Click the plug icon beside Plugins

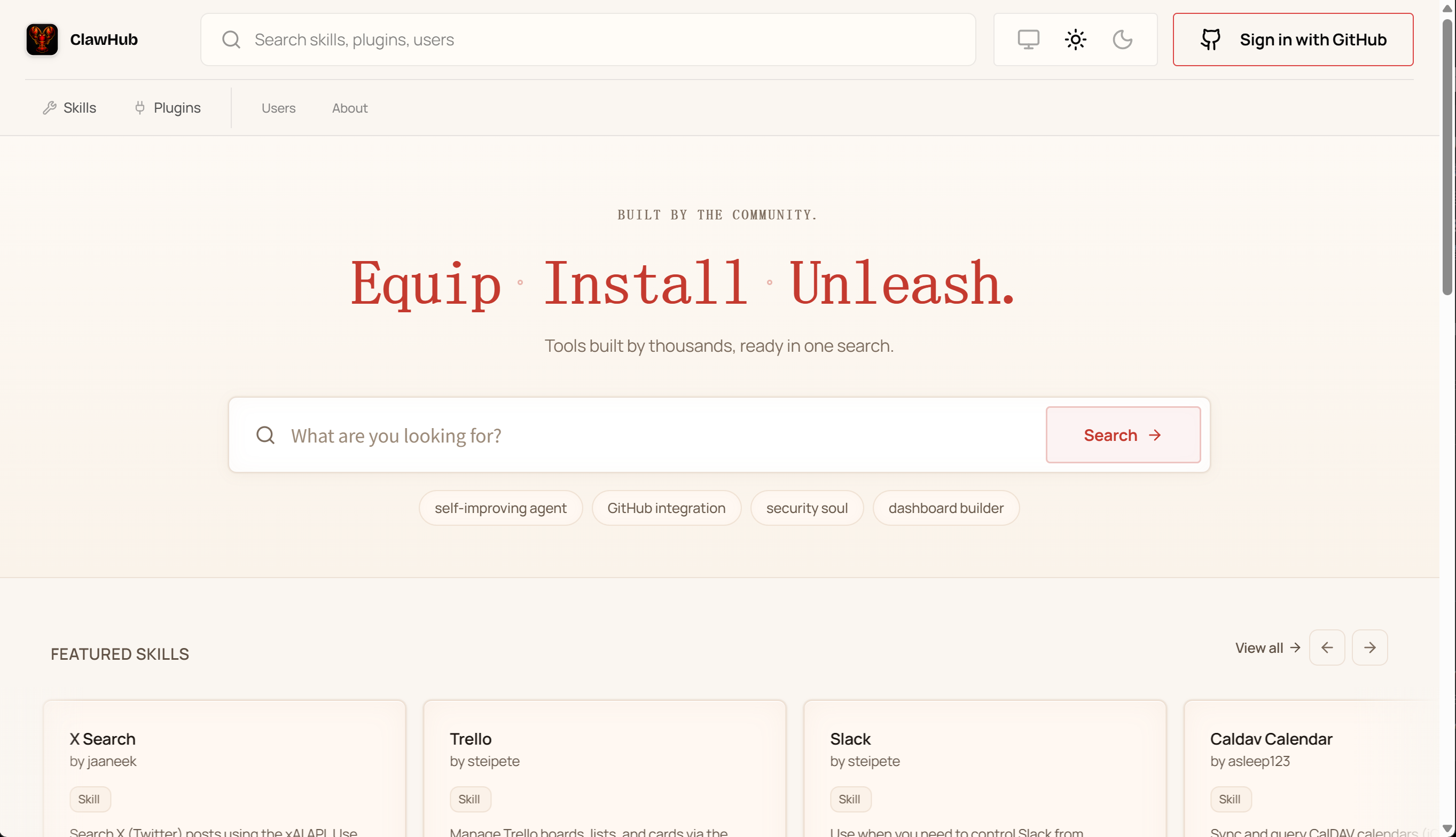click(x=140, y=107)
